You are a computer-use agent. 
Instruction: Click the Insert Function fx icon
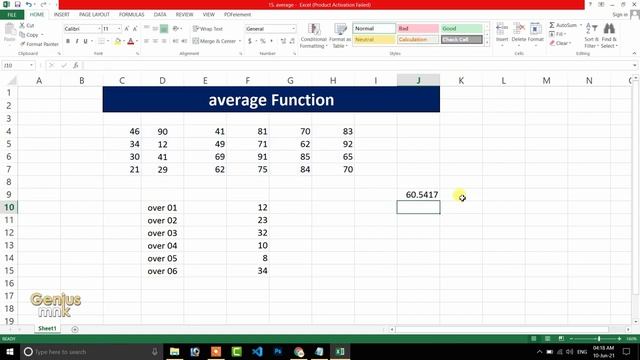[76, 65]
